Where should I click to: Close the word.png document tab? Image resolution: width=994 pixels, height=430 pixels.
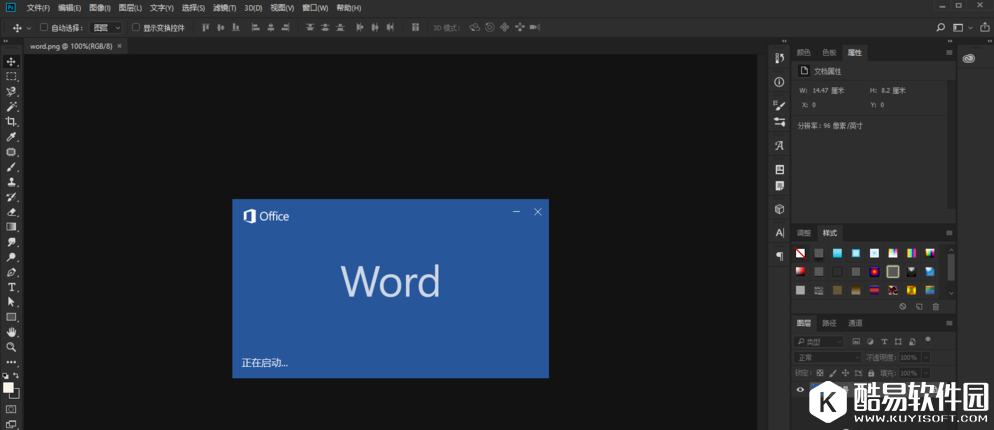pyautogui.click(x=120, y=46)
